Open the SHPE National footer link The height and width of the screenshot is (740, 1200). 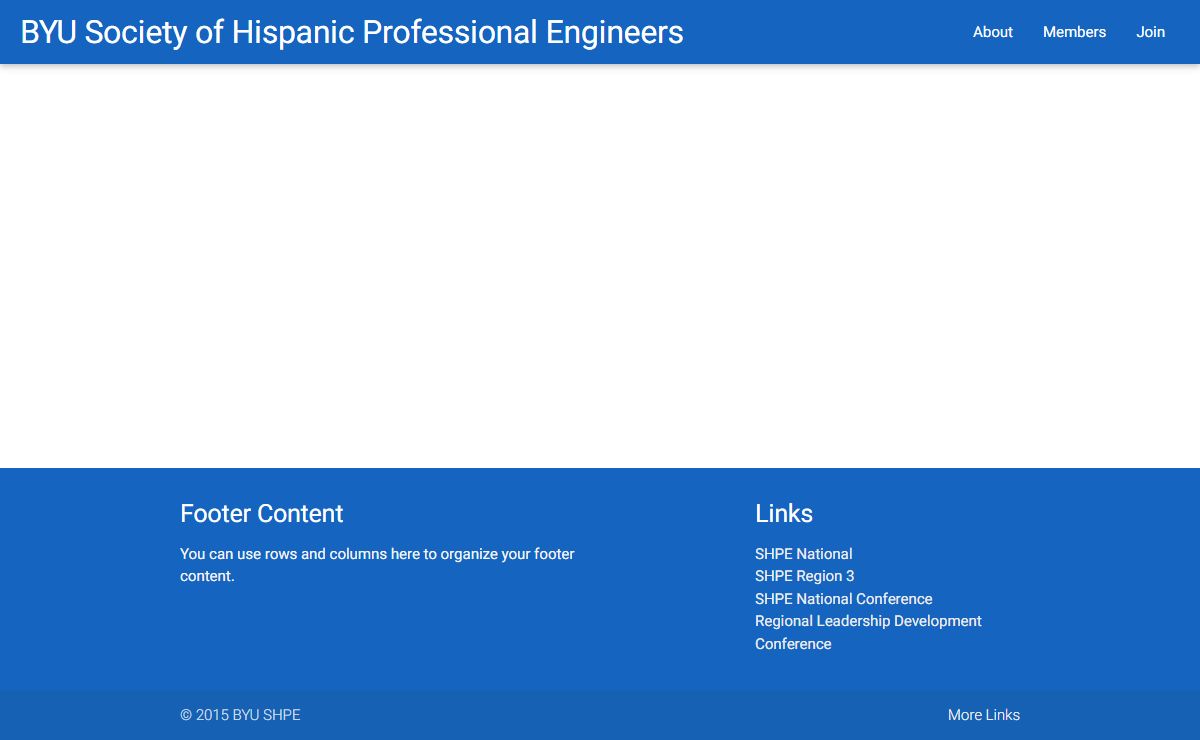(x=803, y=554)
